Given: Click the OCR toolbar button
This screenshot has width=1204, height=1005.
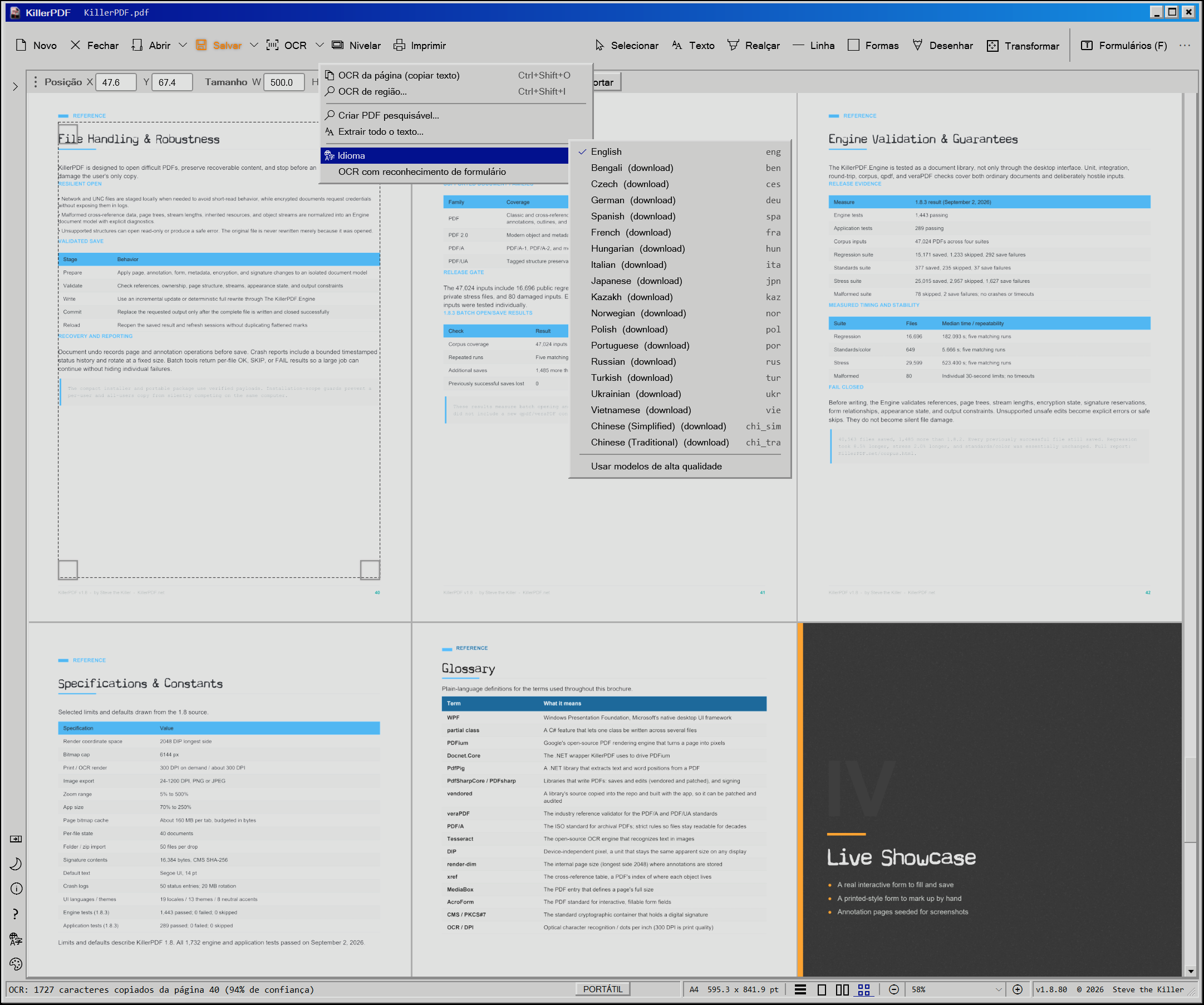Looking at the screenshot, I should tap(287, 45).
